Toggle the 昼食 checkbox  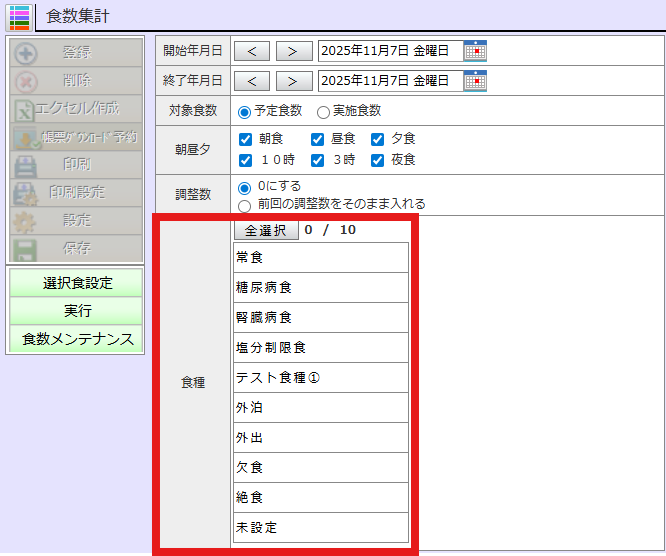pyautogui.click(x=317, y=140)
